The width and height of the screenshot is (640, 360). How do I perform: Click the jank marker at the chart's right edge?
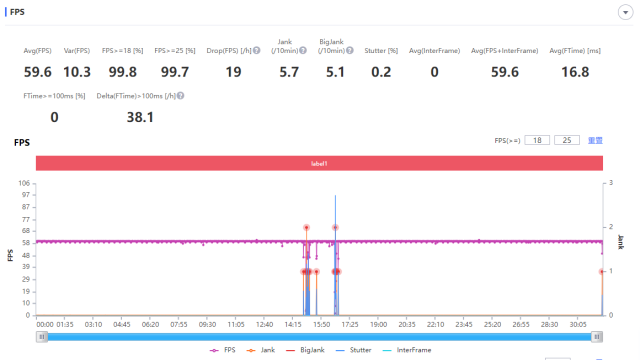[x=602, y=272]
